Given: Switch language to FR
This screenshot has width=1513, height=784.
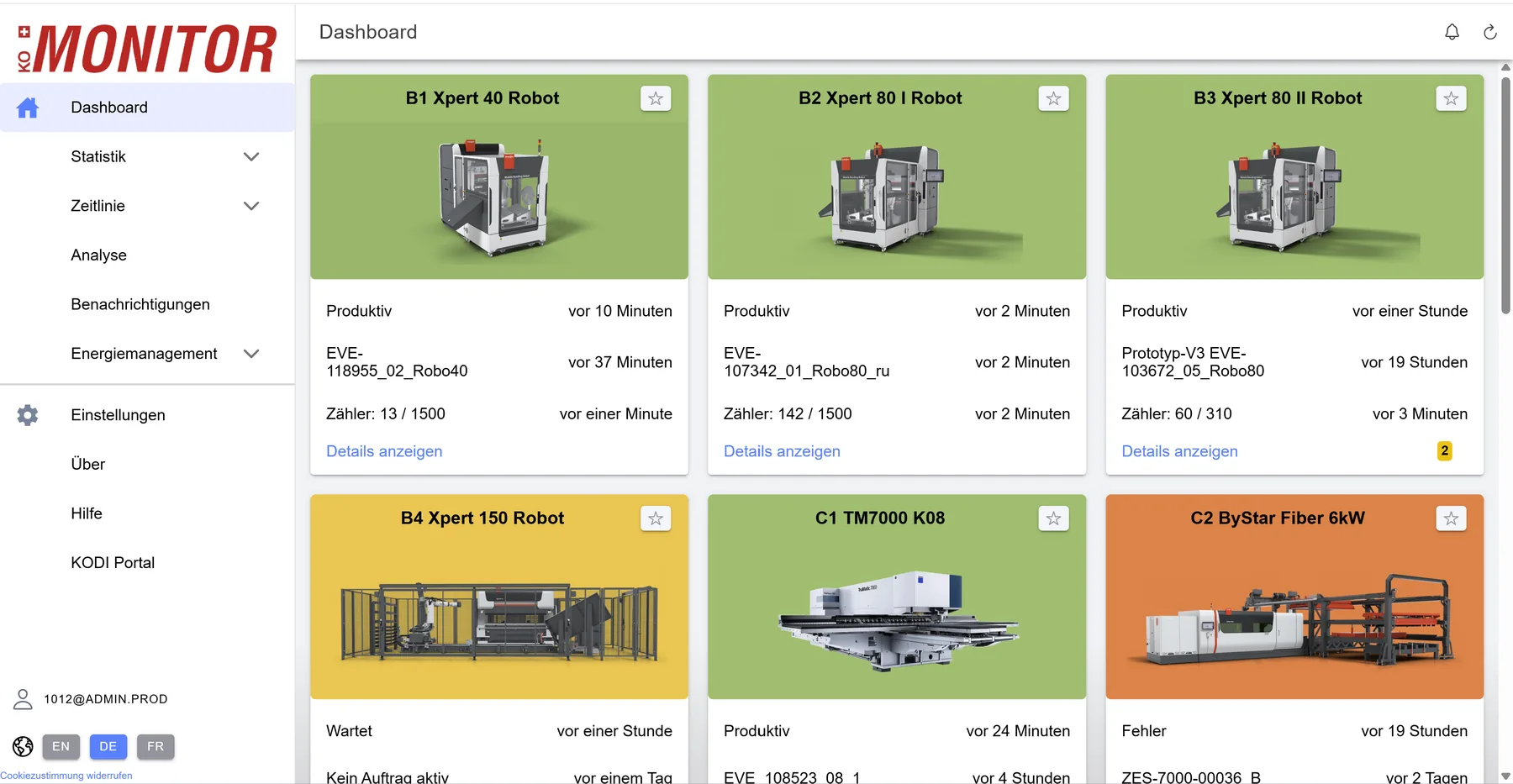Looking at the screenshot, I should (x=156, y=746).
